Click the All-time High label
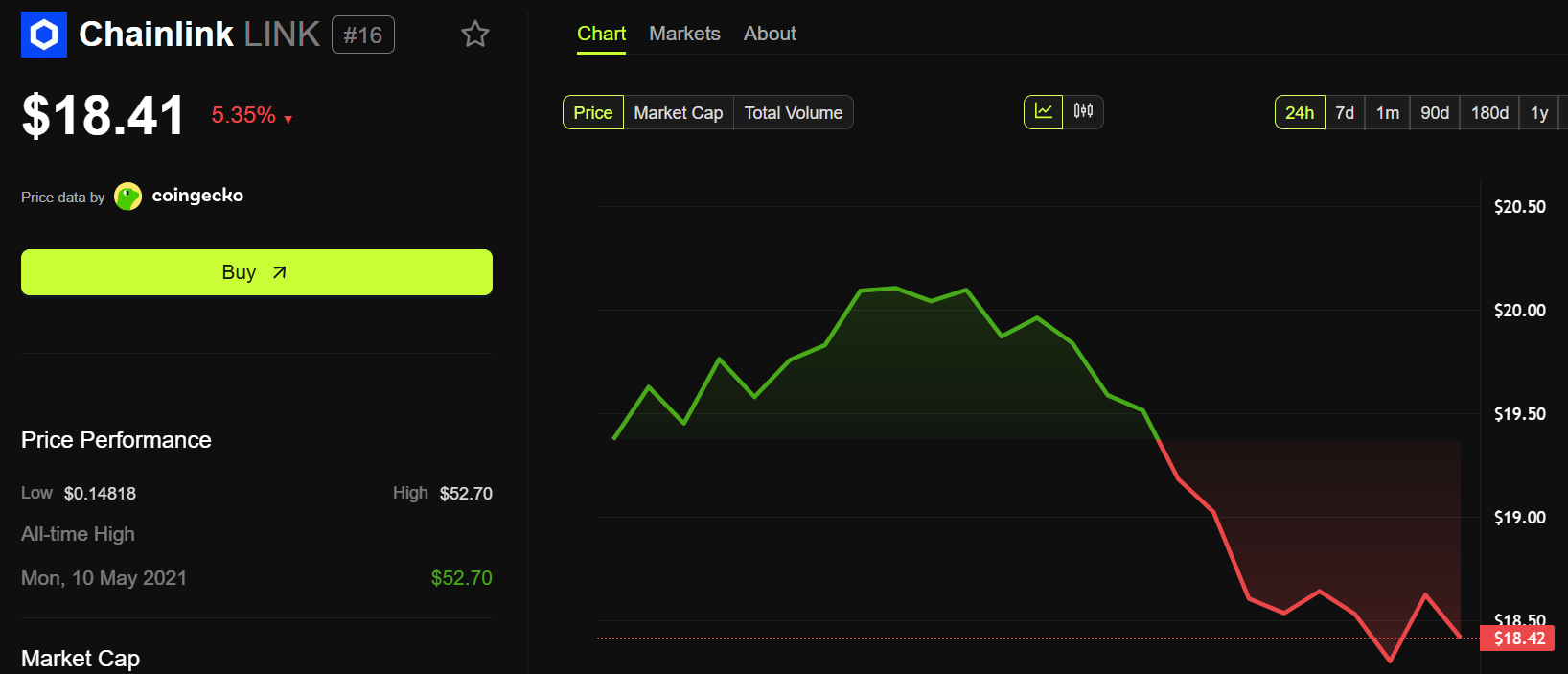The width and height of the screenshot is (1568, 674). click(x=78, y=534)
